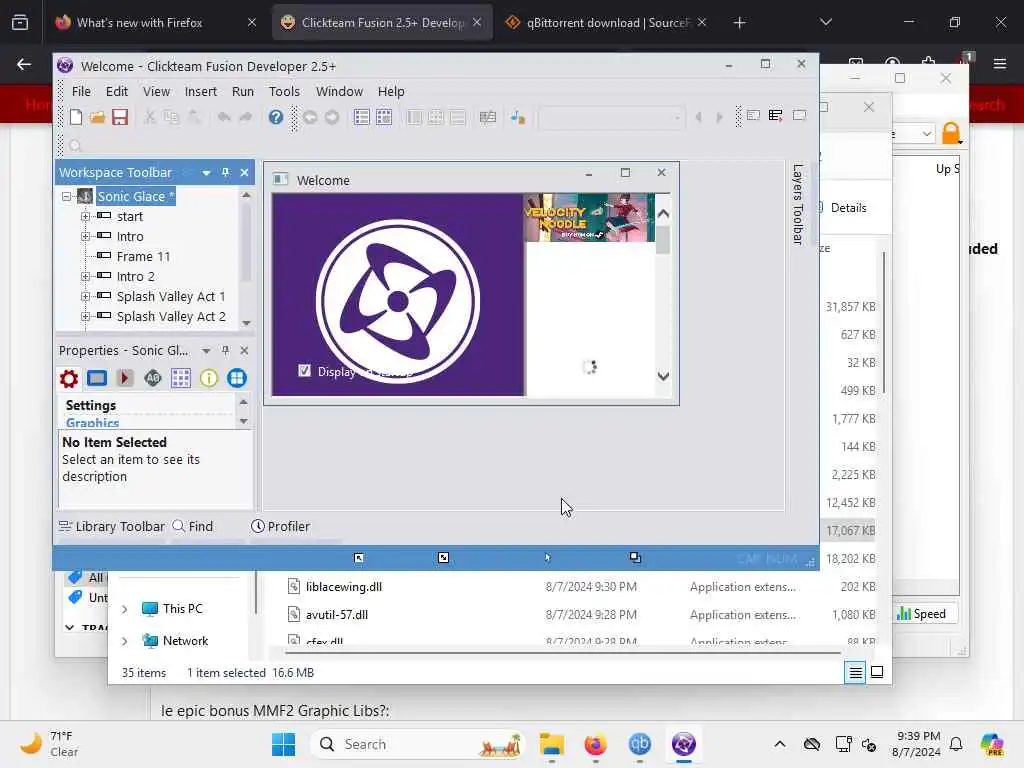Select the Frame 11 tree item
1024x768 pixels.
click(143, 257)
